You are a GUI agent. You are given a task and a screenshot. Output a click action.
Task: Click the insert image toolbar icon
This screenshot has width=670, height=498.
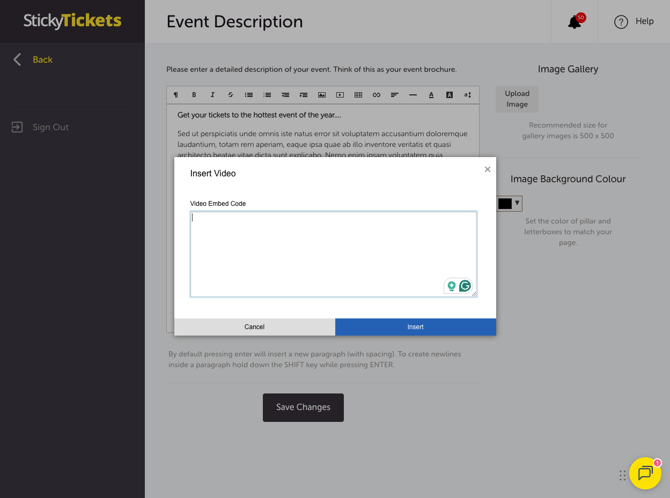pos(322,95)
